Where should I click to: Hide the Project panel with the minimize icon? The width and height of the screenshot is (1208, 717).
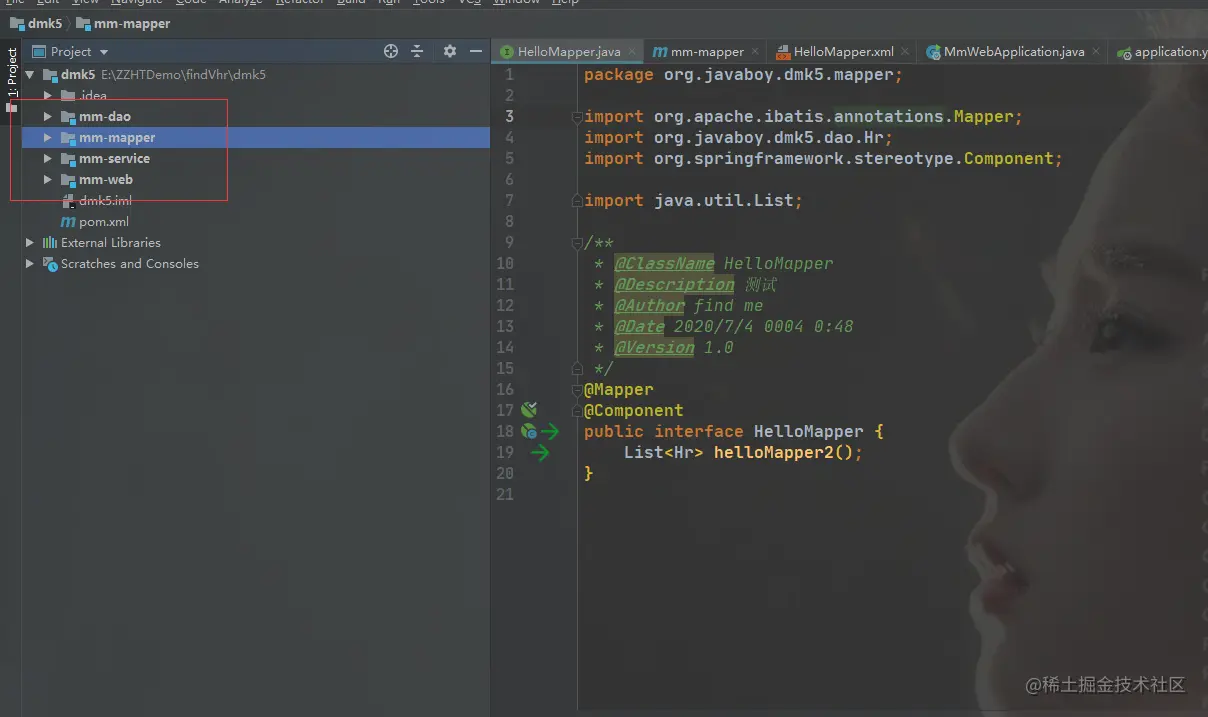(x=475, y=51)
